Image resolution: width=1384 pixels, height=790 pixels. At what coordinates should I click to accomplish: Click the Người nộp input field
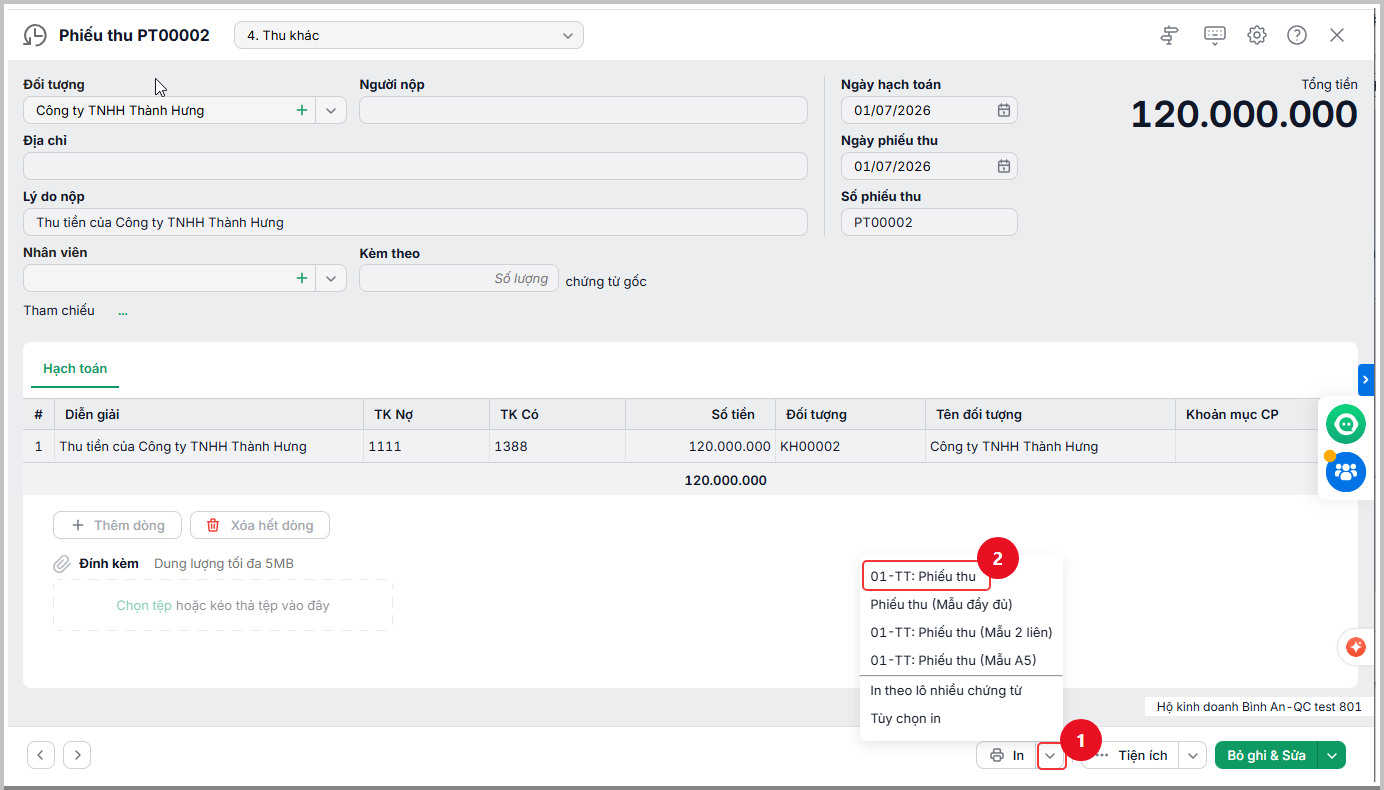click(583, 110)
